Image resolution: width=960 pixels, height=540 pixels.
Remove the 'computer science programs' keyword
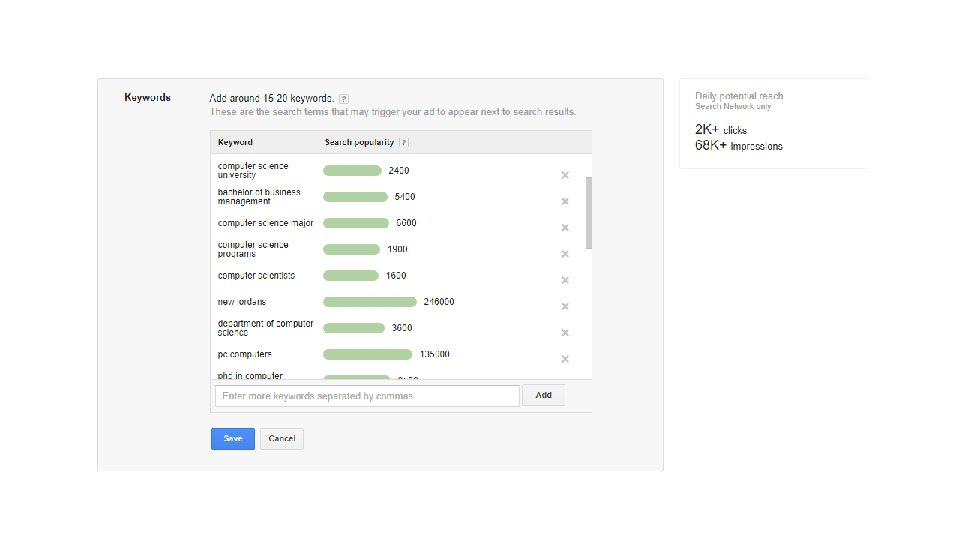coord(565,253)
